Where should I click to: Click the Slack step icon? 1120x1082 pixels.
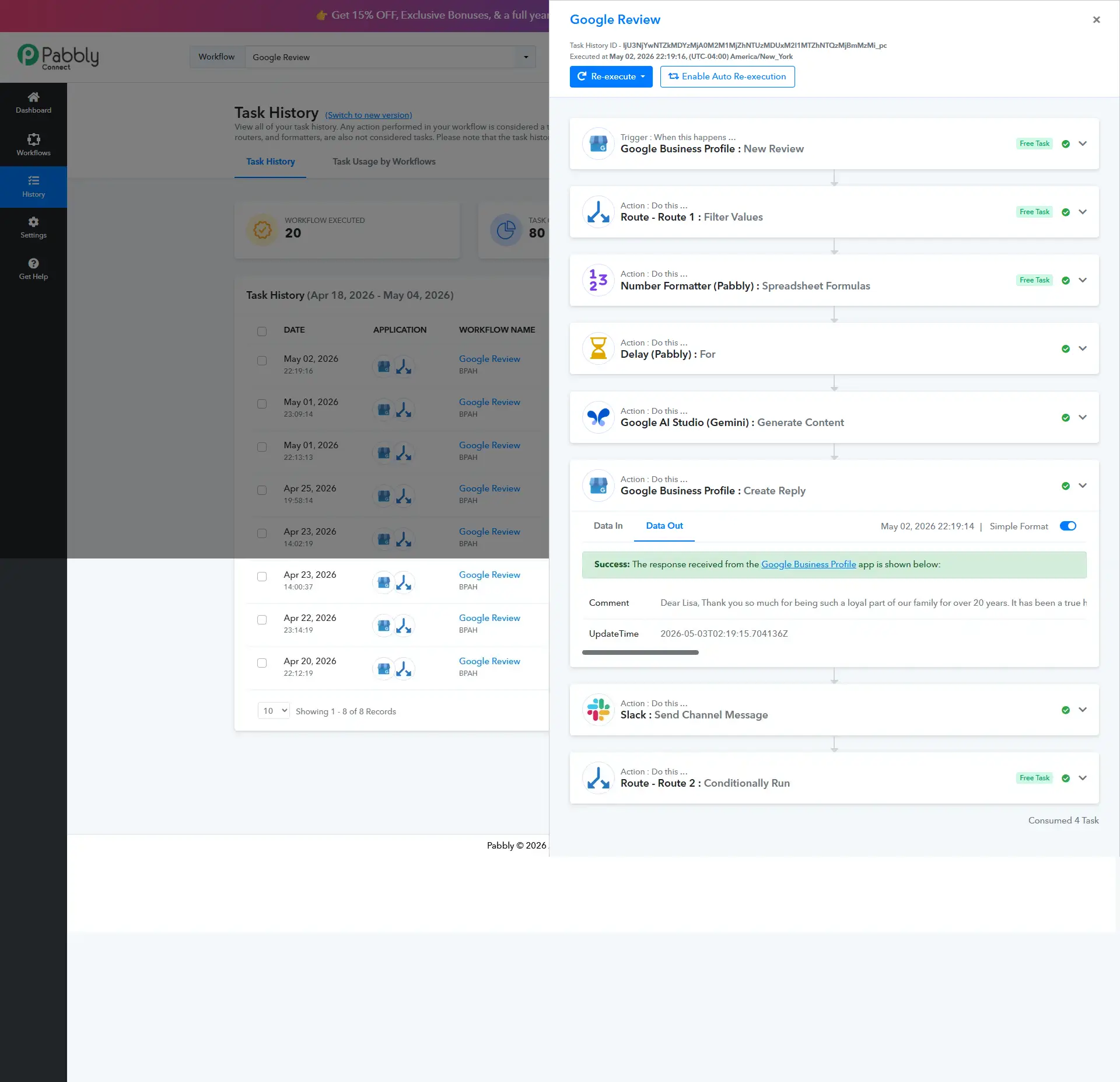(x=598, y=710)
